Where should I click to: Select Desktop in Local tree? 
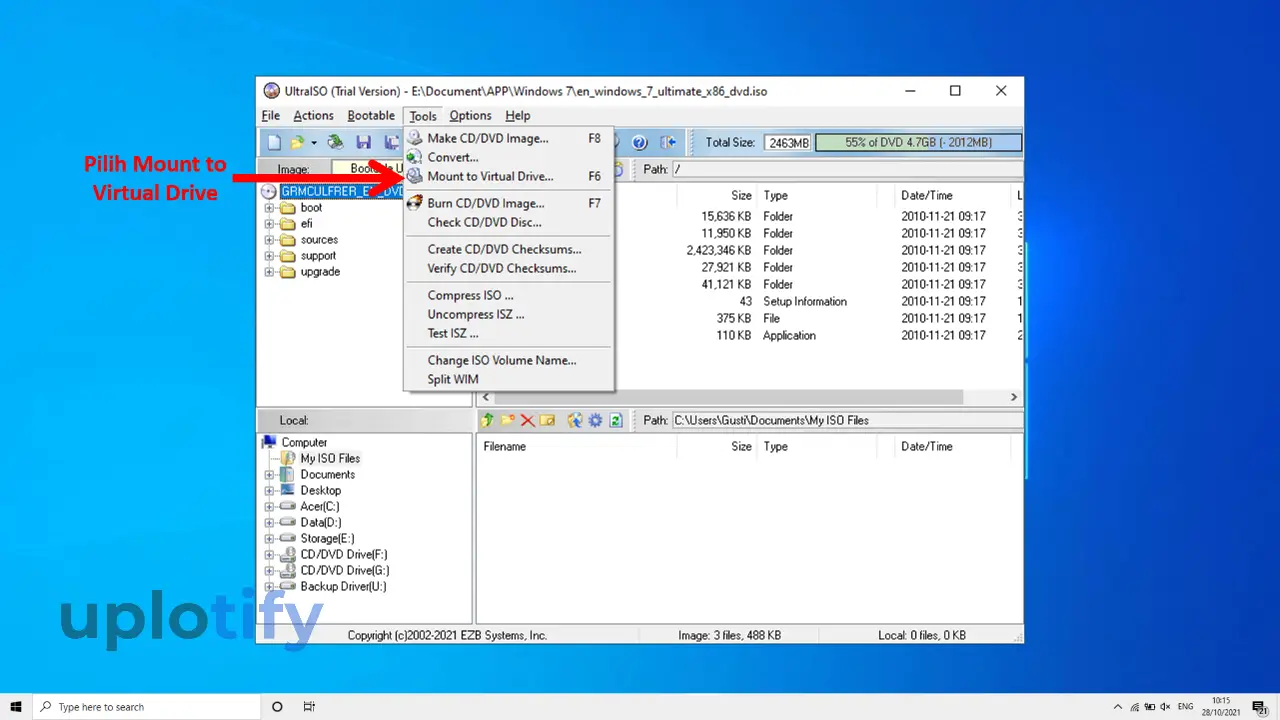coord(320,490)
